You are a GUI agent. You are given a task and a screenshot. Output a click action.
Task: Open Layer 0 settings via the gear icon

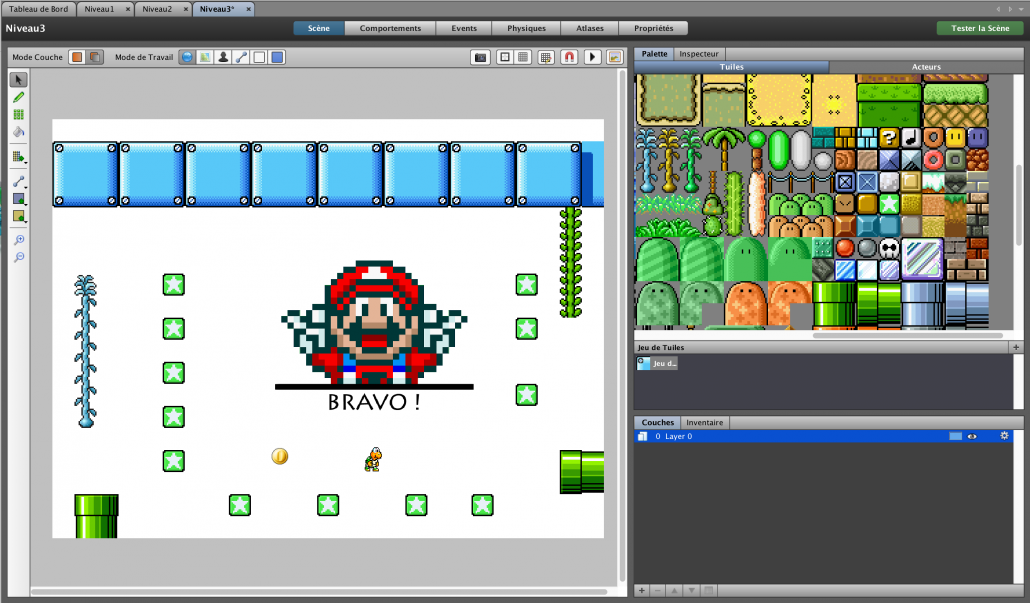tap(1004, 436)
